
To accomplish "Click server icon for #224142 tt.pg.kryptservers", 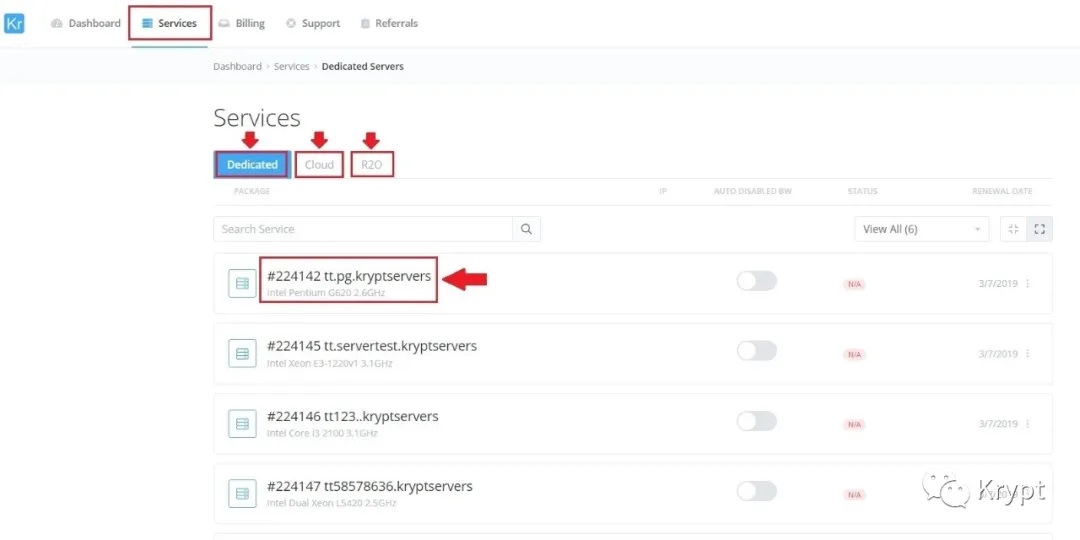I will pyautogui.click(x=242, y=283).
